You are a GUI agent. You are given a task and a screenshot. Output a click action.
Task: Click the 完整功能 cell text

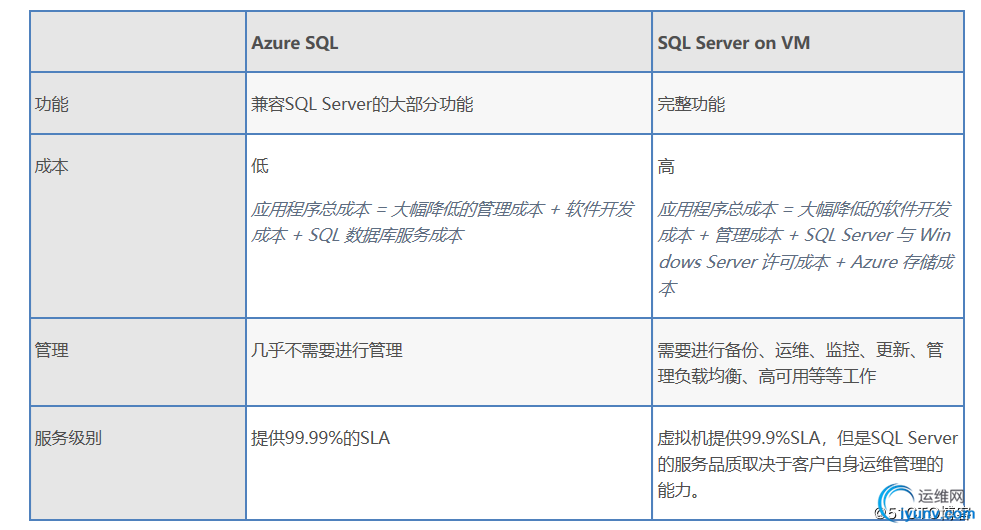(x=691, y=104)
